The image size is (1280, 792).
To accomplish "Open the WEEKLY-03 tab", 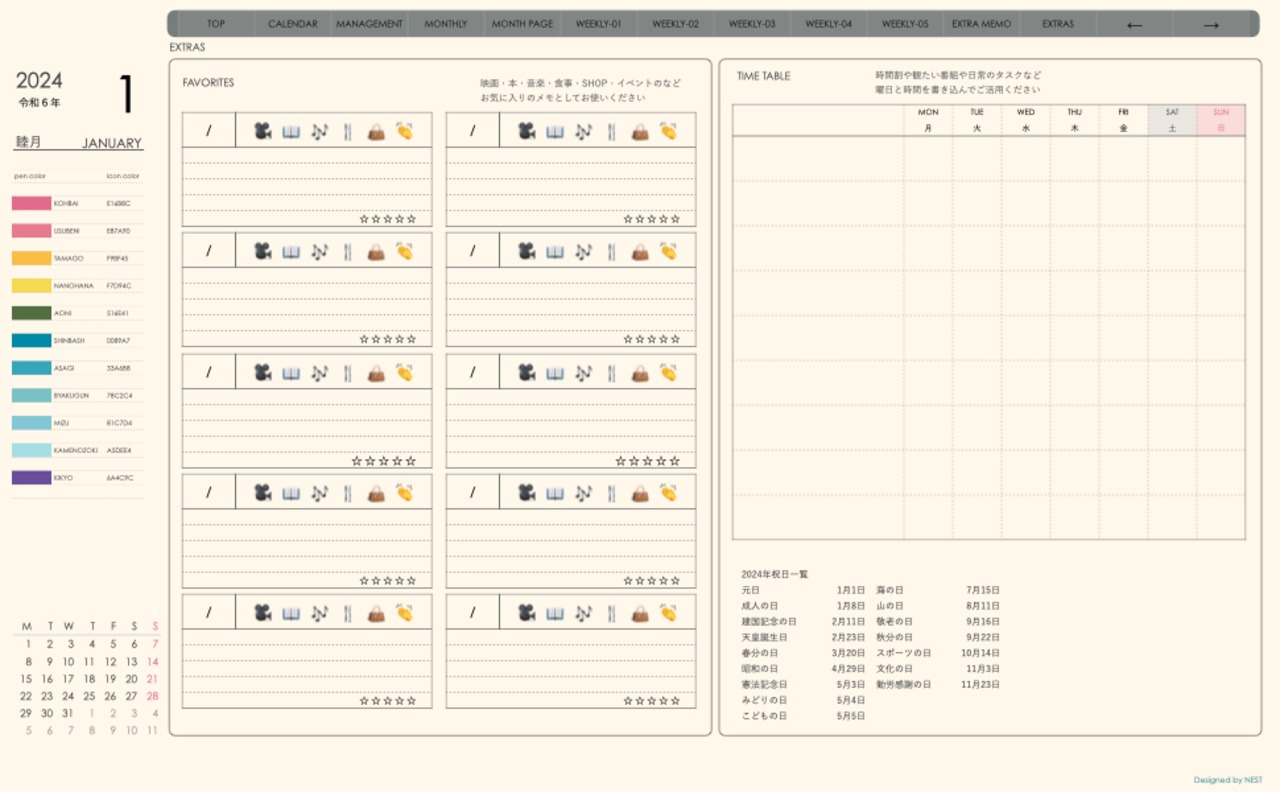I will coord(752,24).
